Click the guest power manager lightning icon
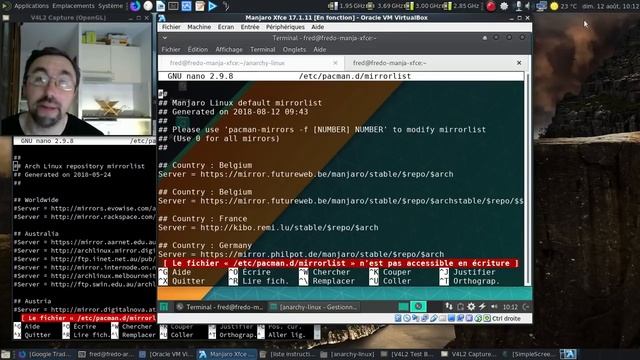The height and width of the screenshot is (360, 640). click(x=482, y=307)
